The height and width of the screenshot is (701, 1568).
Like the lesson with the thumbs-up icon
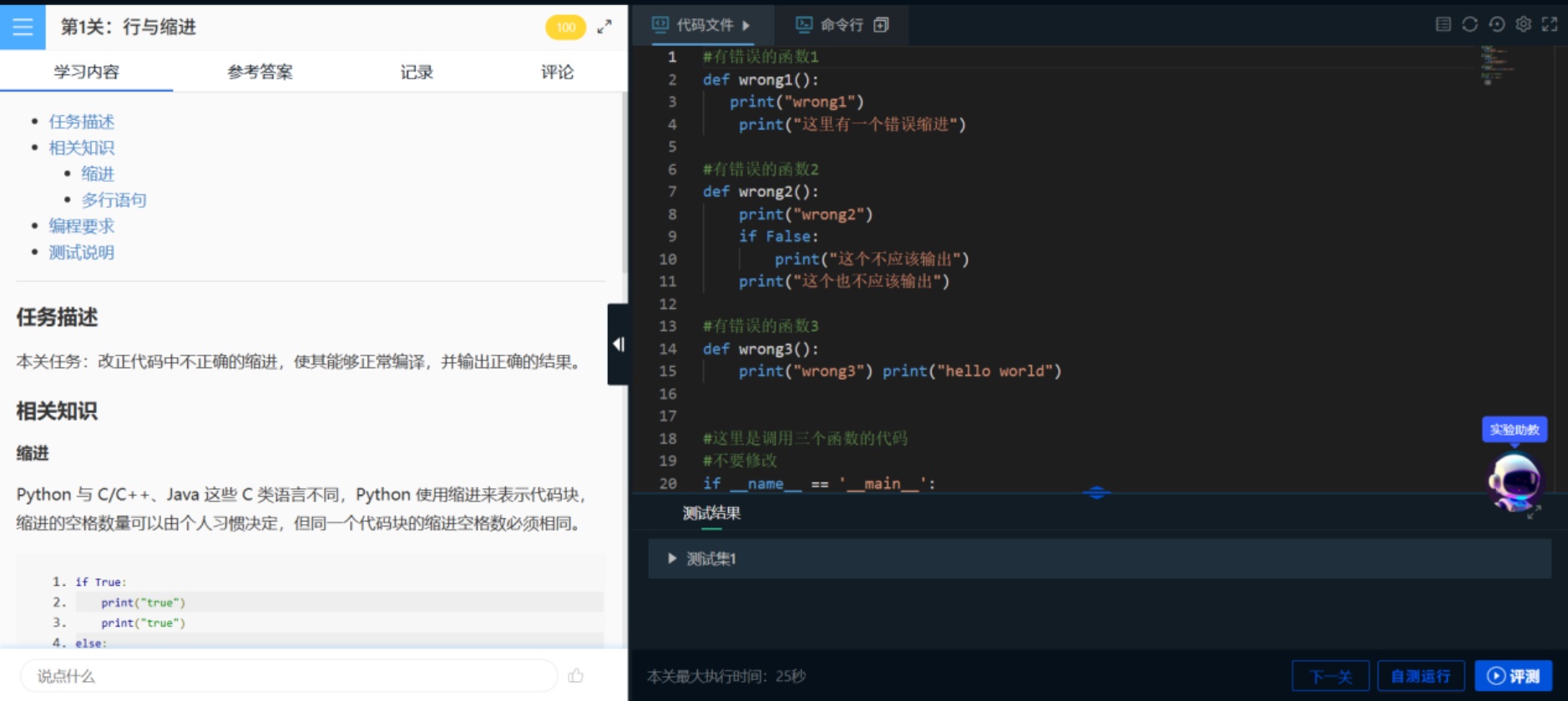575,676
